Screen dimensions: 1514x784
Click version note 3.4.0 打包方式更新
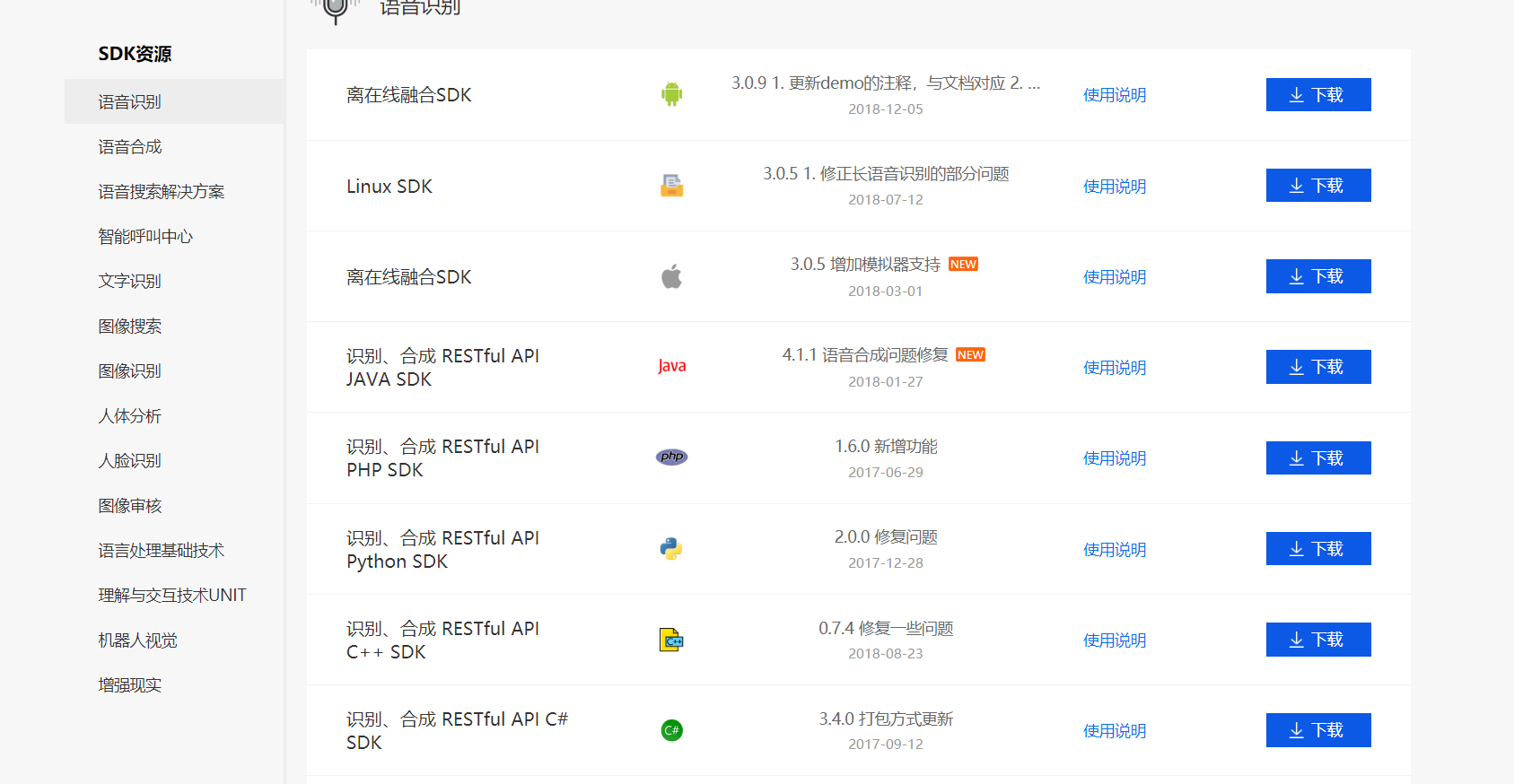[x=886, y=719]
